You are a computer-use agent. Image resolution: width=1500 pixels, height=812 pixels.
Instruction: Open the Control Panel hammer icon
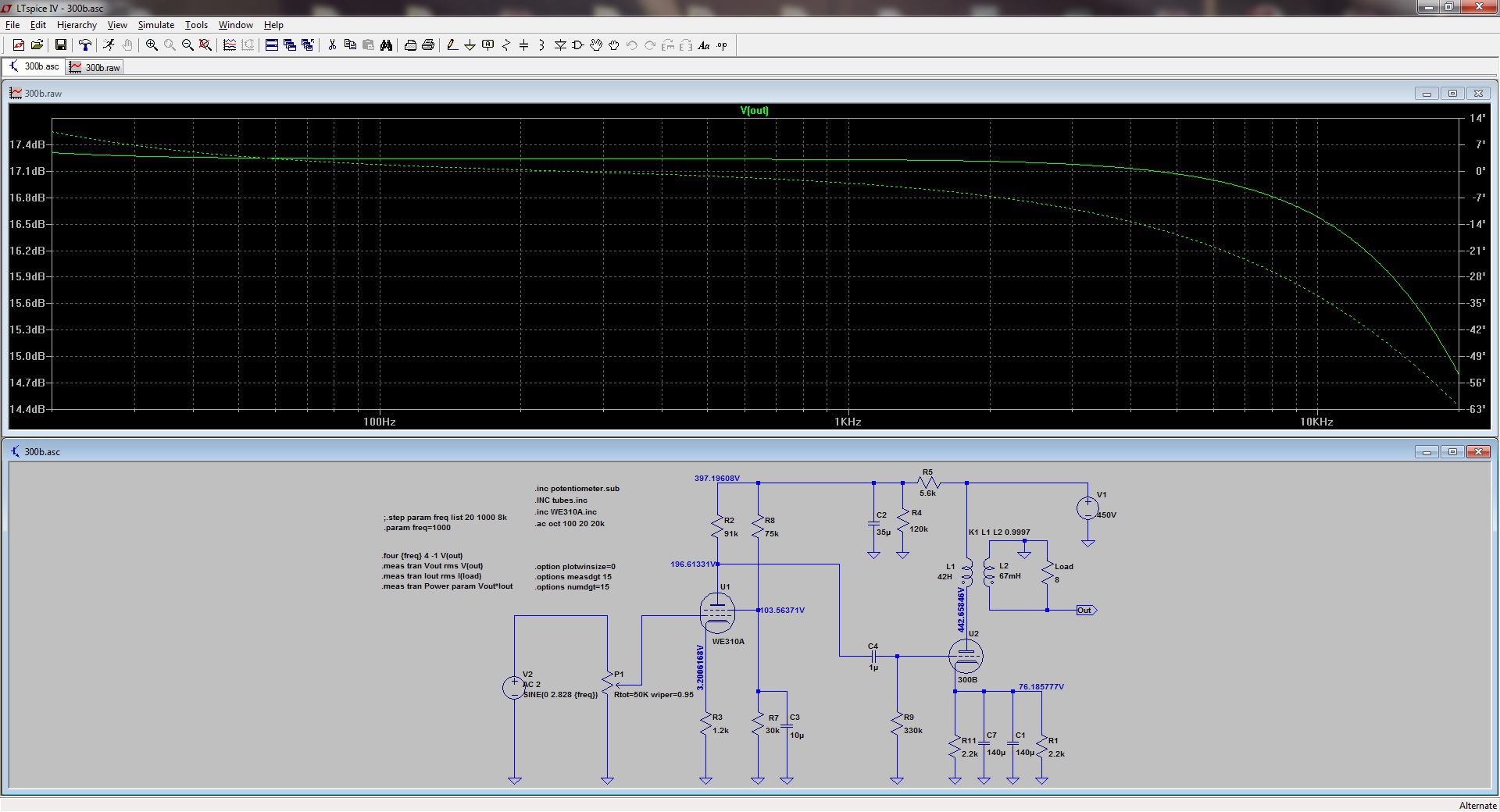coord(85,45)
